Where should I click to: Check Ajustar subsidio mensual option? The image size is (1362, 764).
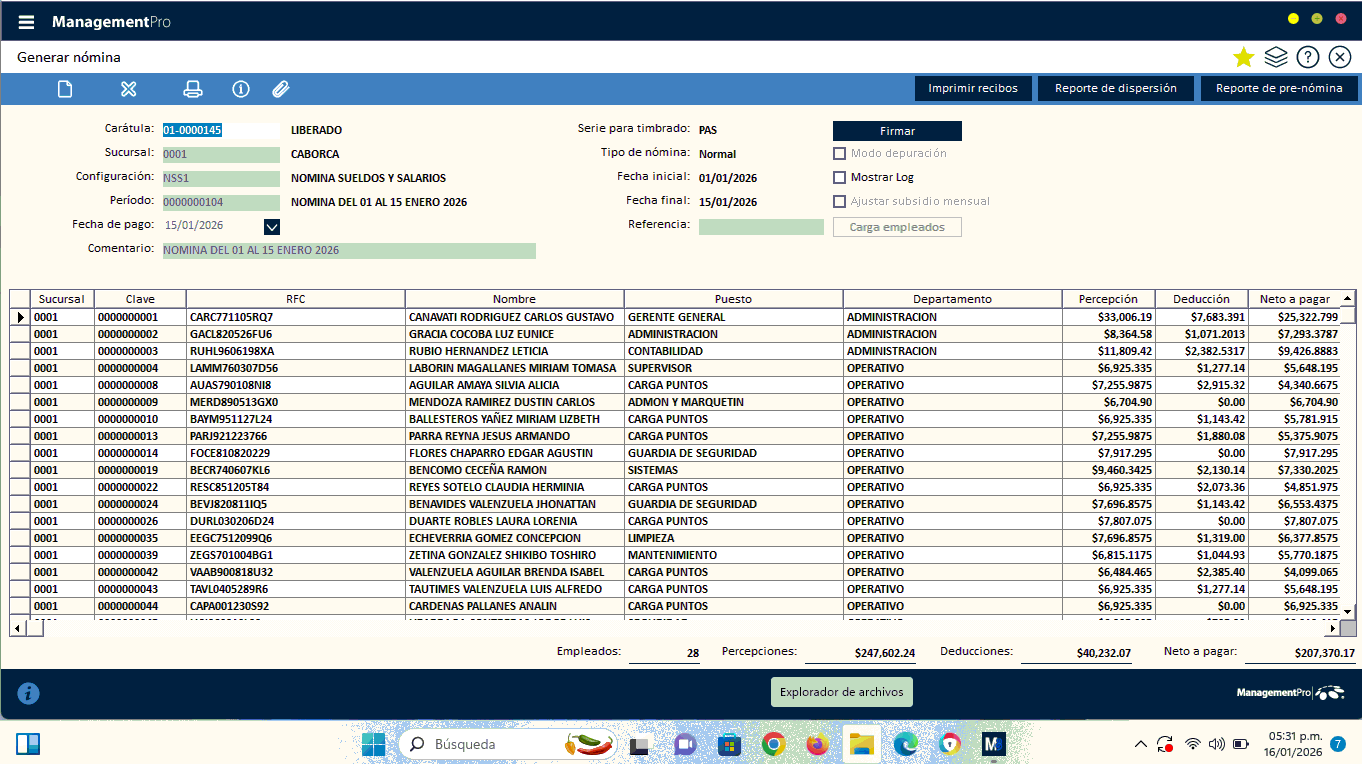[x=840, y=201]
